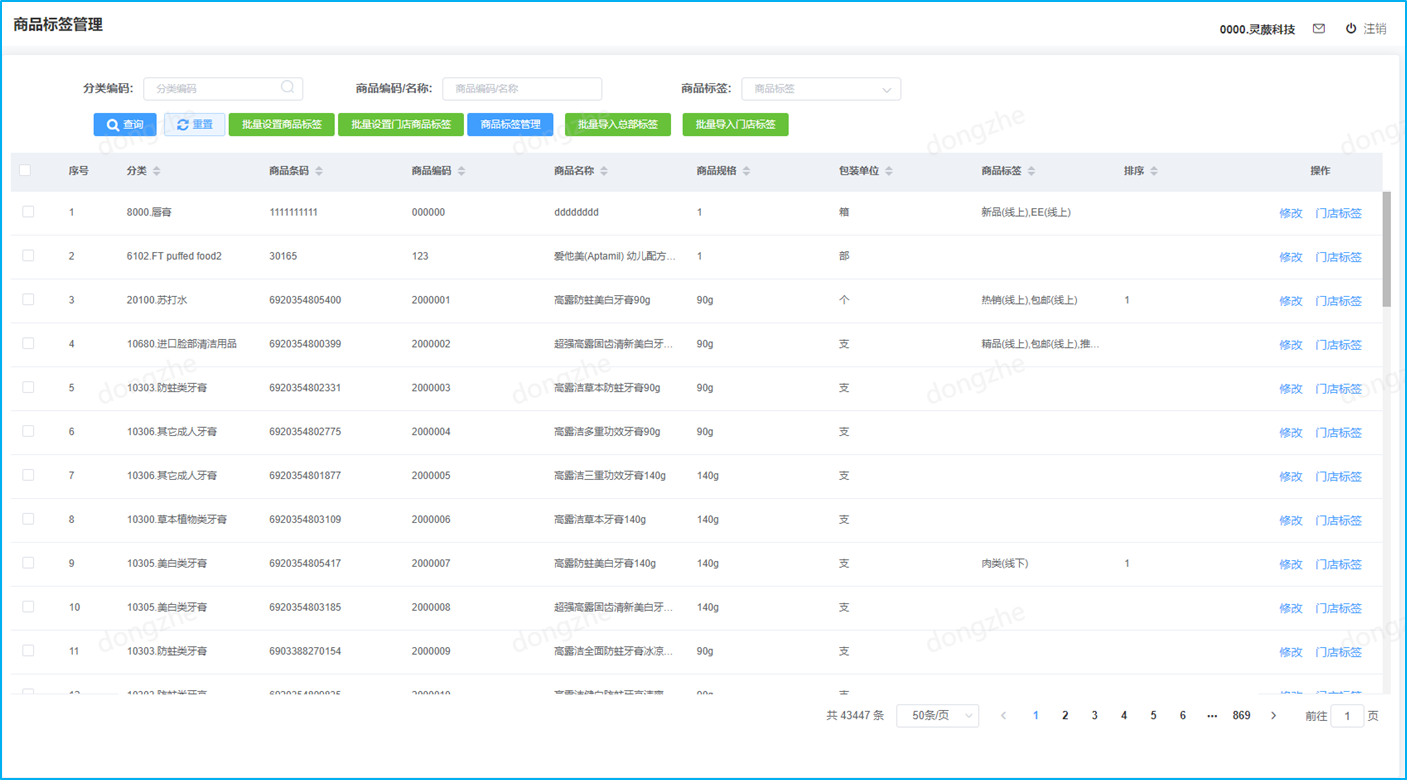Image resolution: width=1407 pixels, height=780 pixels.
Task: Sort by 商品条码 column sort arrows
Action: (x=319, y=171)
